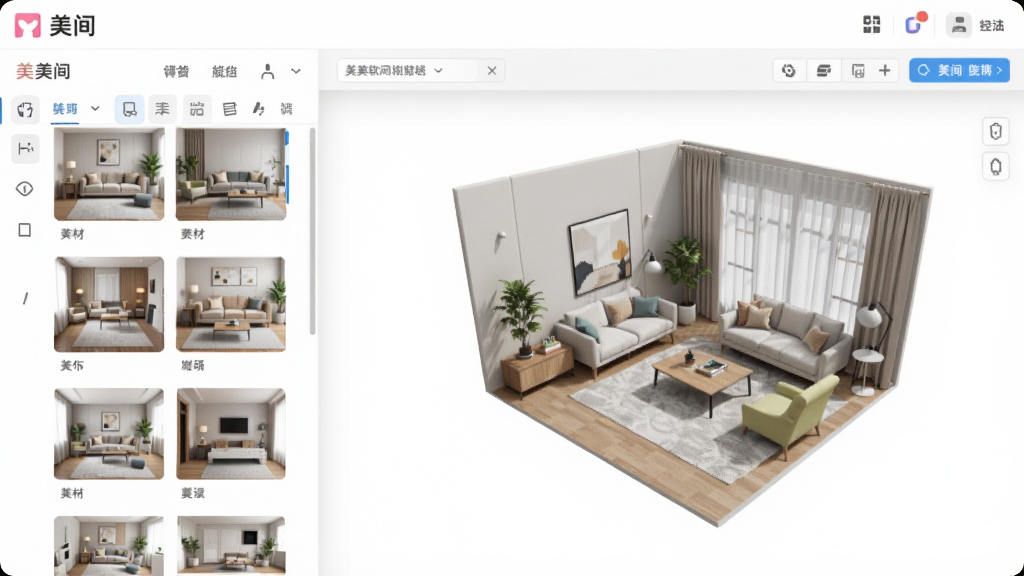Click the blue 美间 action button
This screenshot has width=1024, height=576.
(x=959, y=71)
